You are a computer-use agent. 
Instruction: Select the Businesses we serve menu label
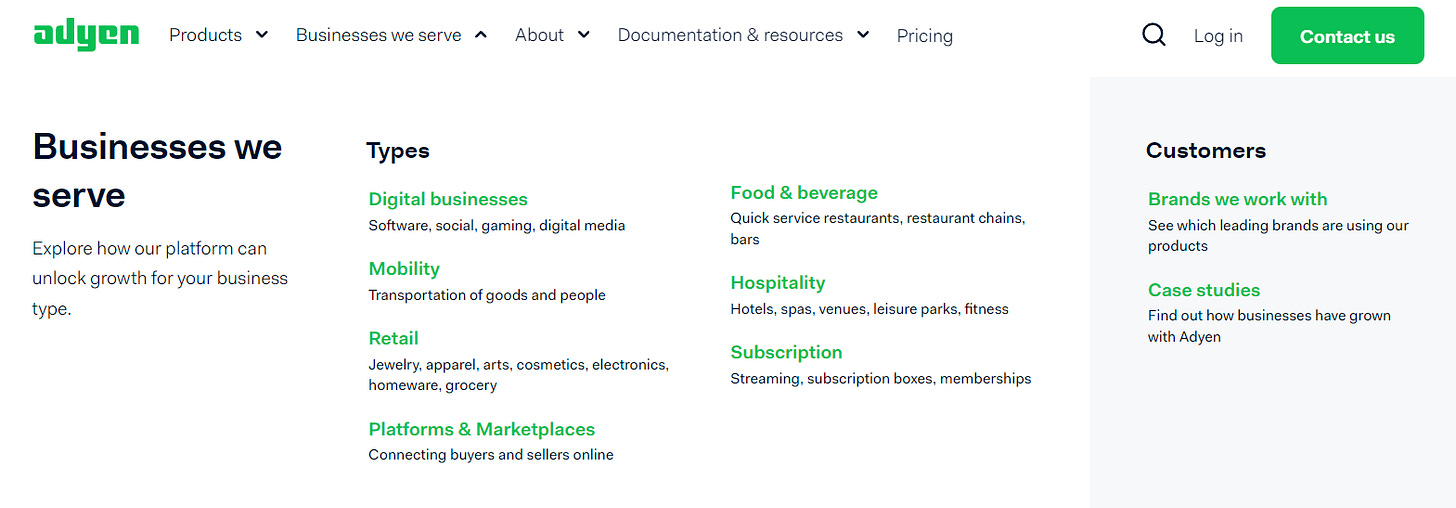(x=379, y=35)
